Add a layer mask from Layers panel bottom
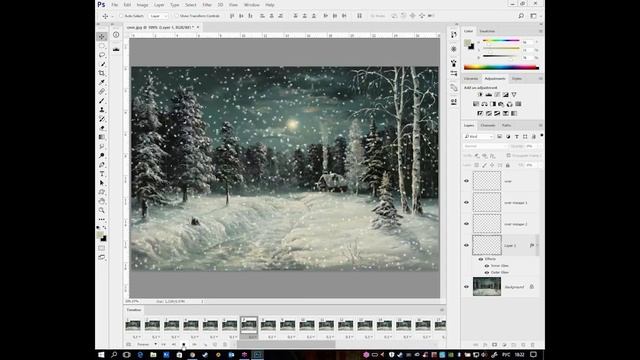The width and height of the screenshot is (640, 360). pyautogui.click(x=494, y=345)
